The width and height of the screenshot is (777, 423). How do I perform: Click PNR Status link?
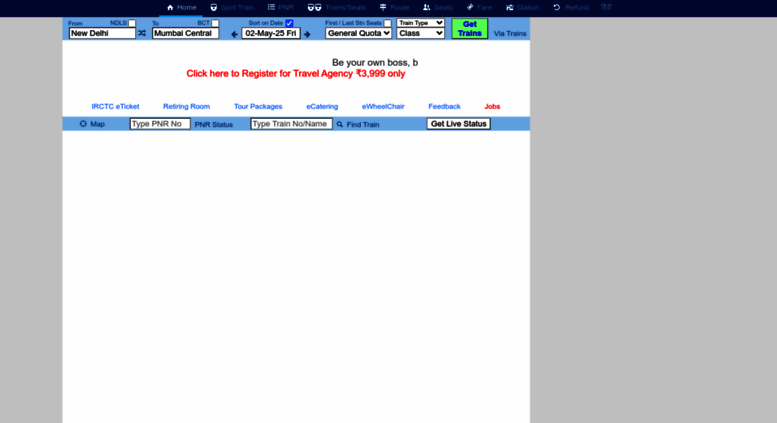coord(214,124)
